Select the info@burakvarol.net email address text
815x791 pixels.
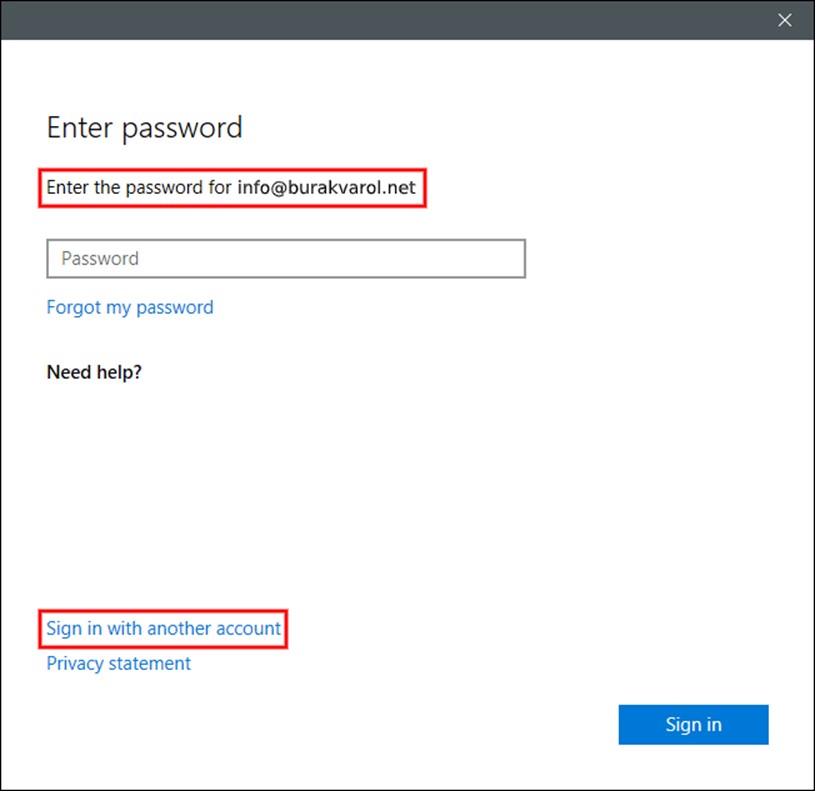pyautogui.click(x=326, y=187)
